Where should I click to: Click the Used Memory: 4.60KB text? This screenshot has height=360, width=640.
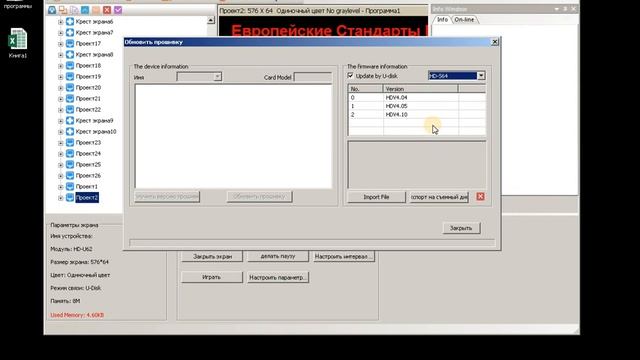click(x=77, y=315)
